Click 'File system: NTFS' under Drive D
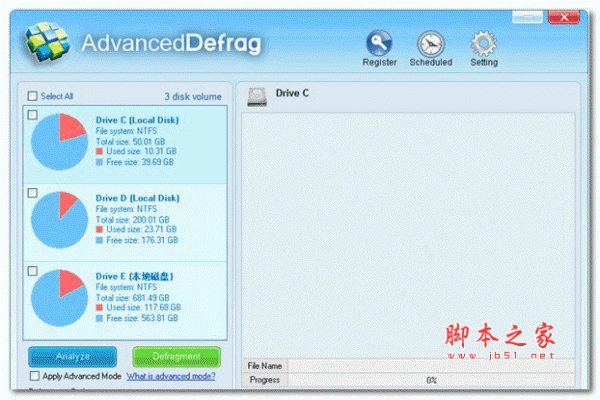Image resolution: width=600 pixels, height=400 pixels. click(126, 209)
